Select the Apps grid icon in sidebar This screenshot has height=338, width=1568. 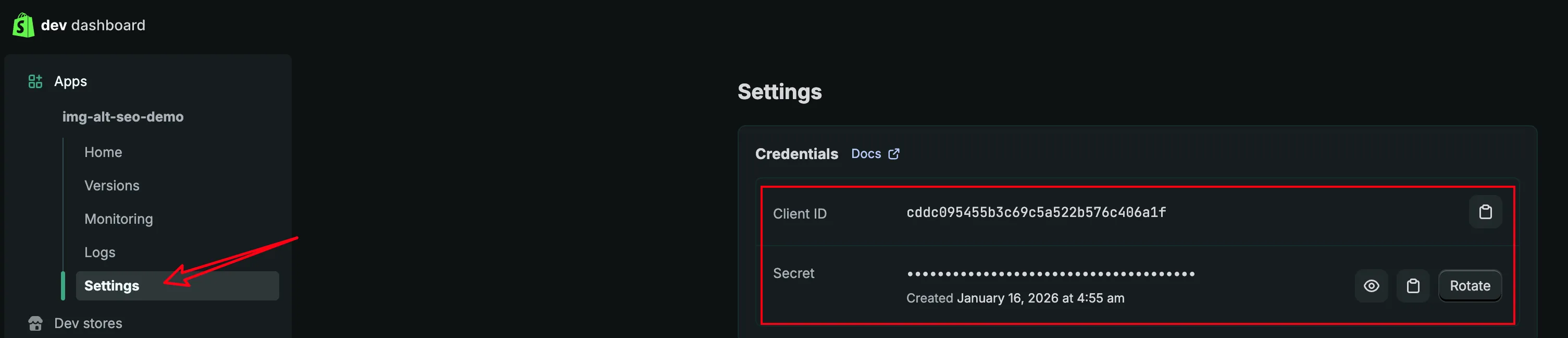click(x=35, y=80)
